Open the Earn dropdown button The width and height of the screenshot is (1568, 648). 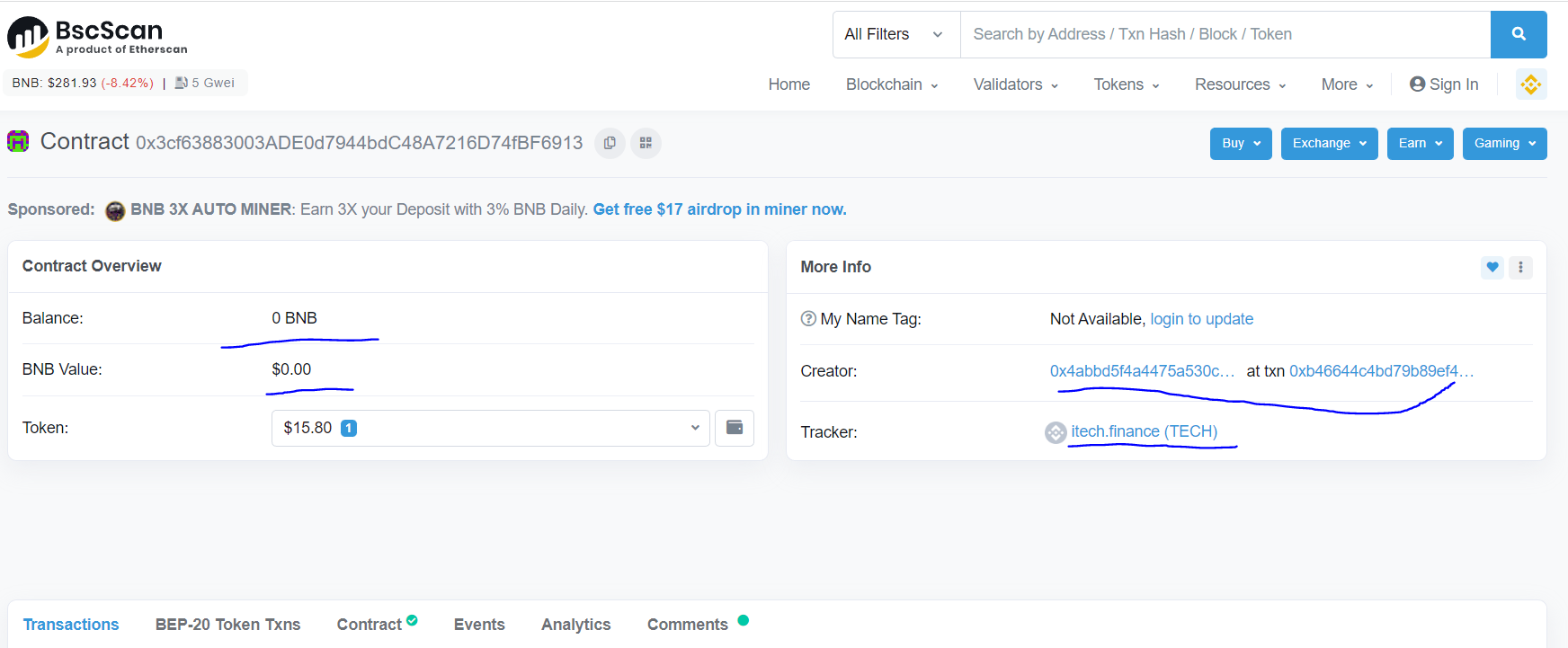tap(1421, 144)
